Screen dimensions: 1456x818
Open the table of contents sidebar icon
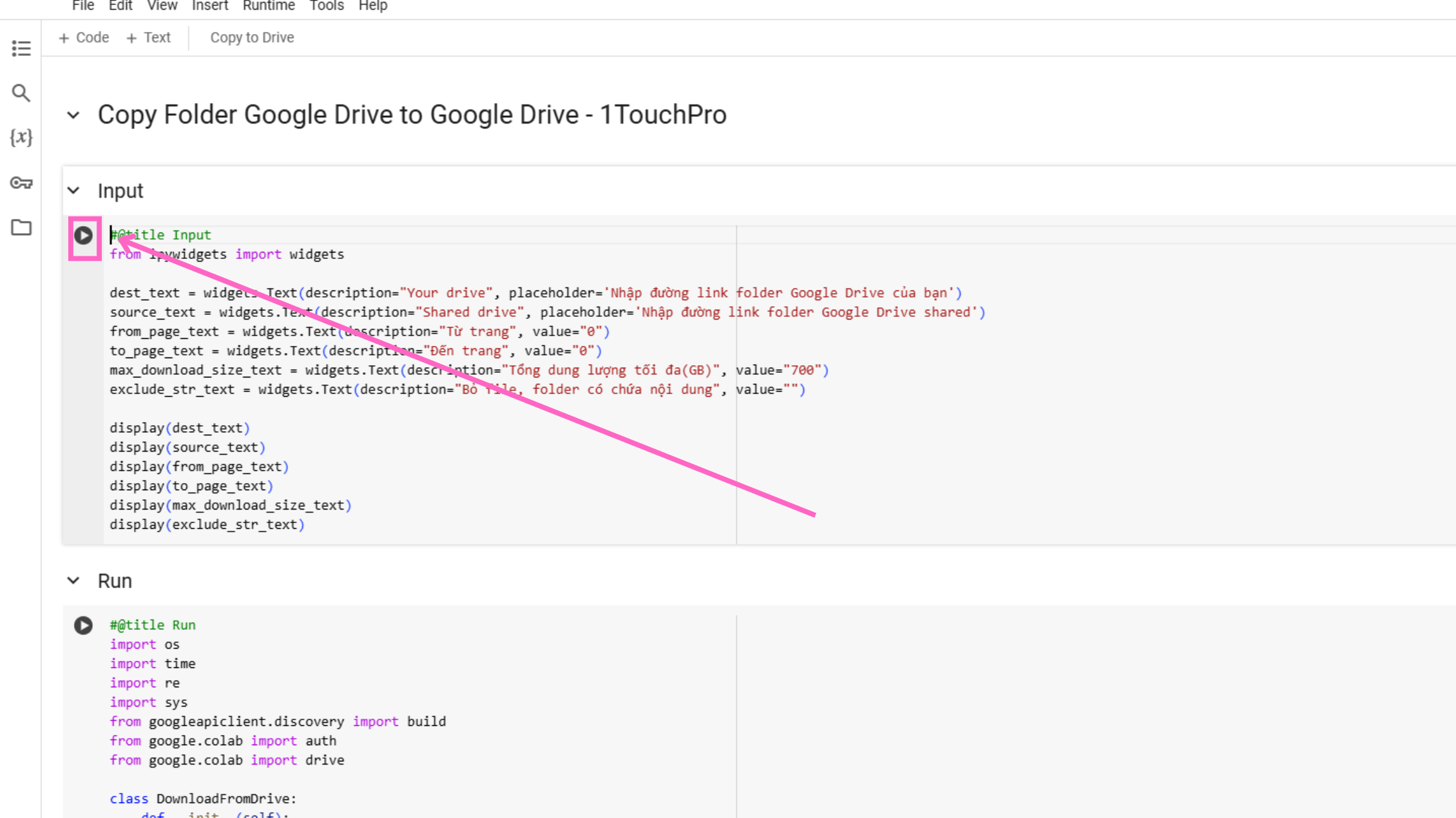pyautogui.click(x=21, y=48)
